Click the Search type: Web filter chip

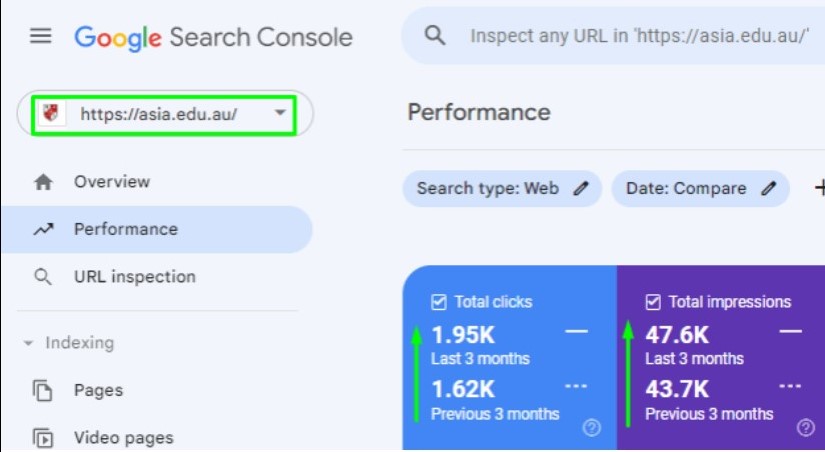487,189
